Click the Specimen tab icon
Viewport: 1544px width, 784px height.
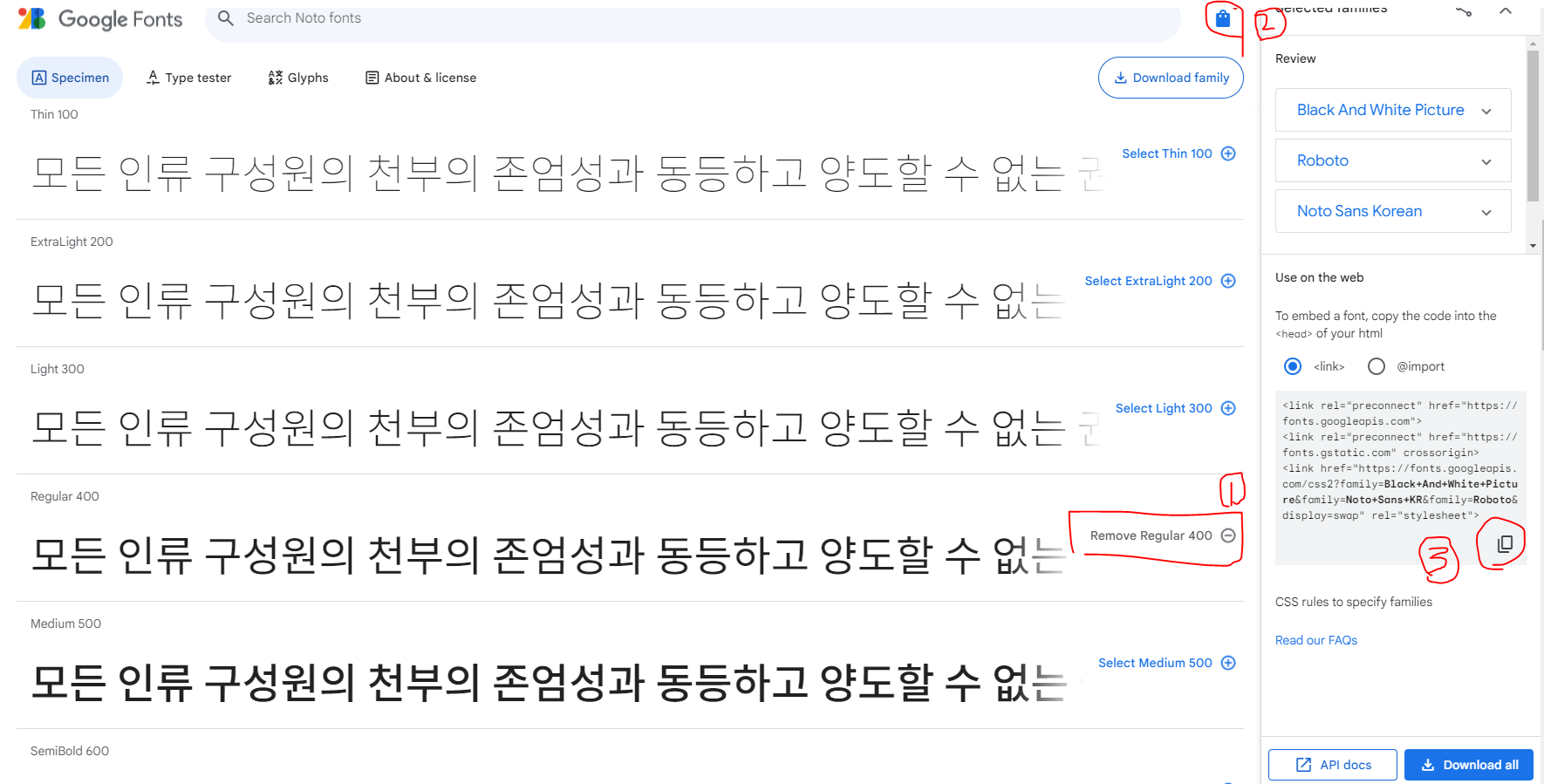39,78
